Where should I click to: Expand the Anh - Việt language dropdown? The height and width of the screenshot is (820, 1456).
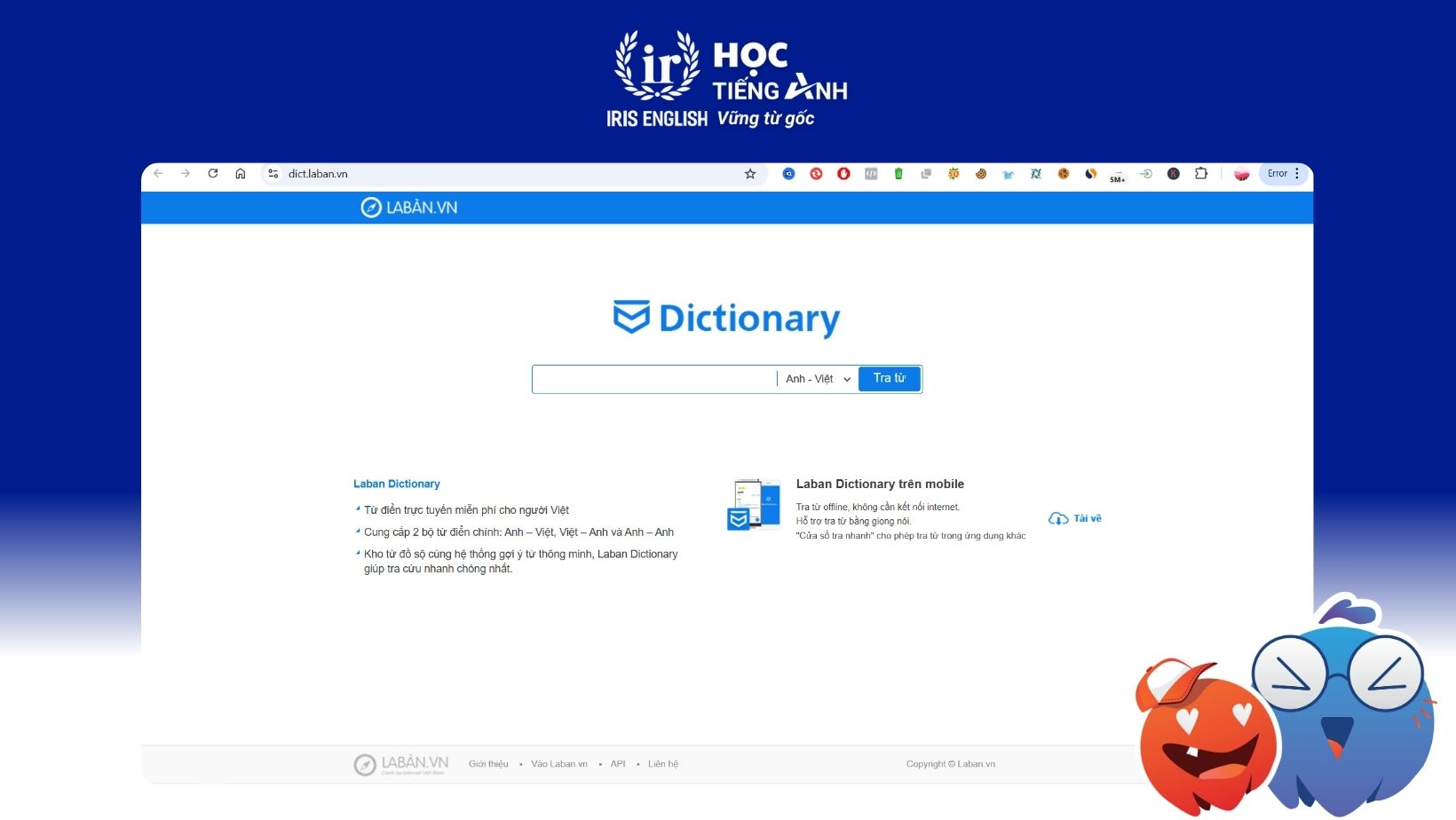coord(818,379)
